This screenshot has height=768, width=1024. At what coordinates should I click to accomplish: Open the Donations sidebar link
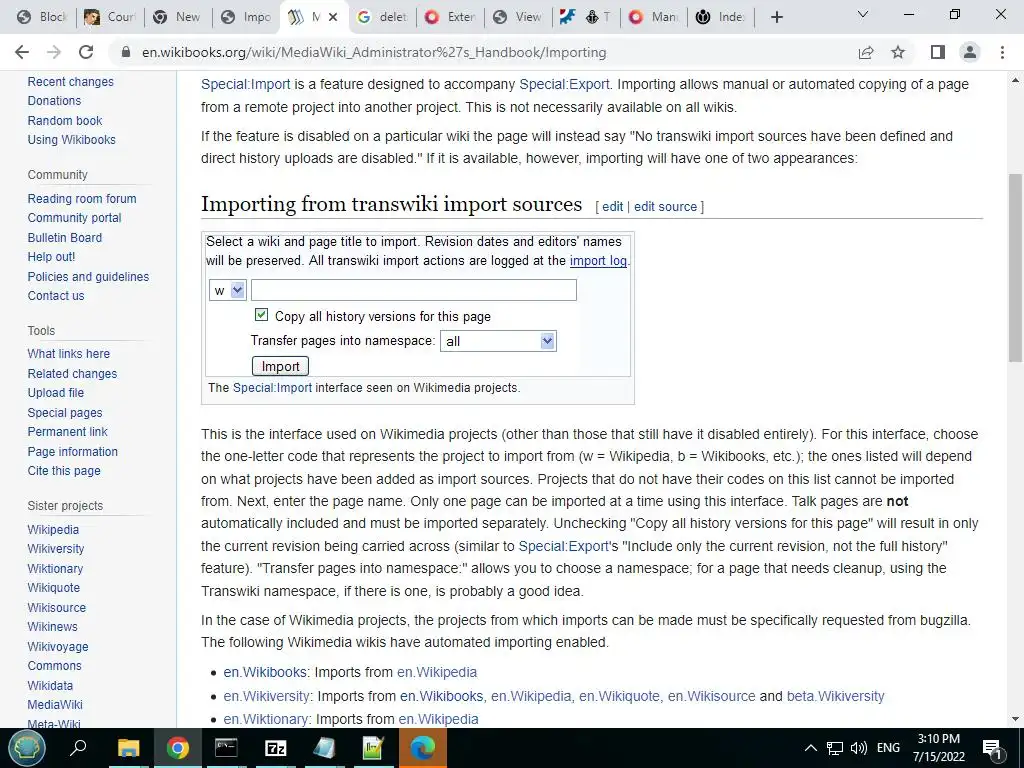(x=54, y=101)
